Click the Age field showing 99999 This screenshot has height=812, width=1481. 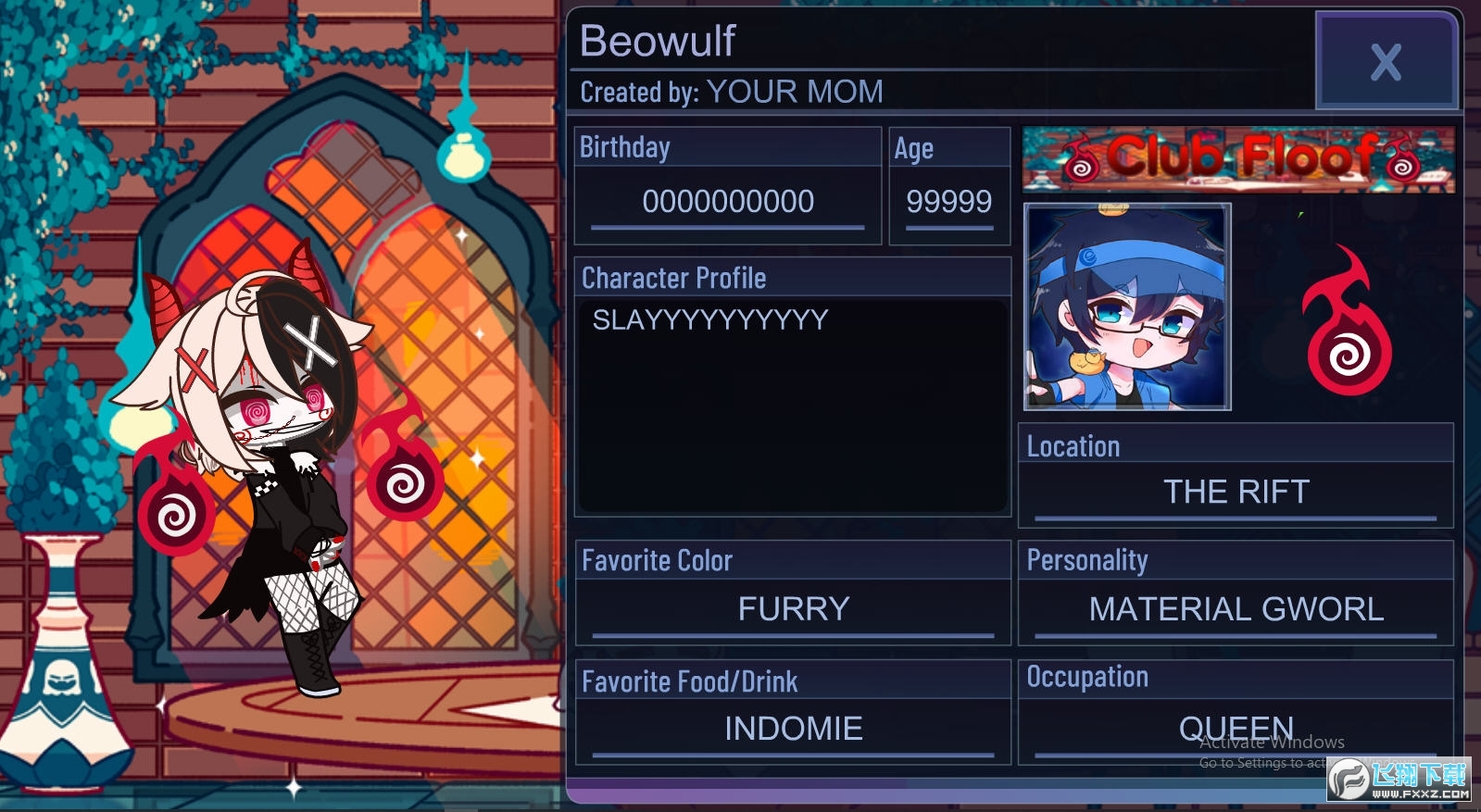(949, 202)
